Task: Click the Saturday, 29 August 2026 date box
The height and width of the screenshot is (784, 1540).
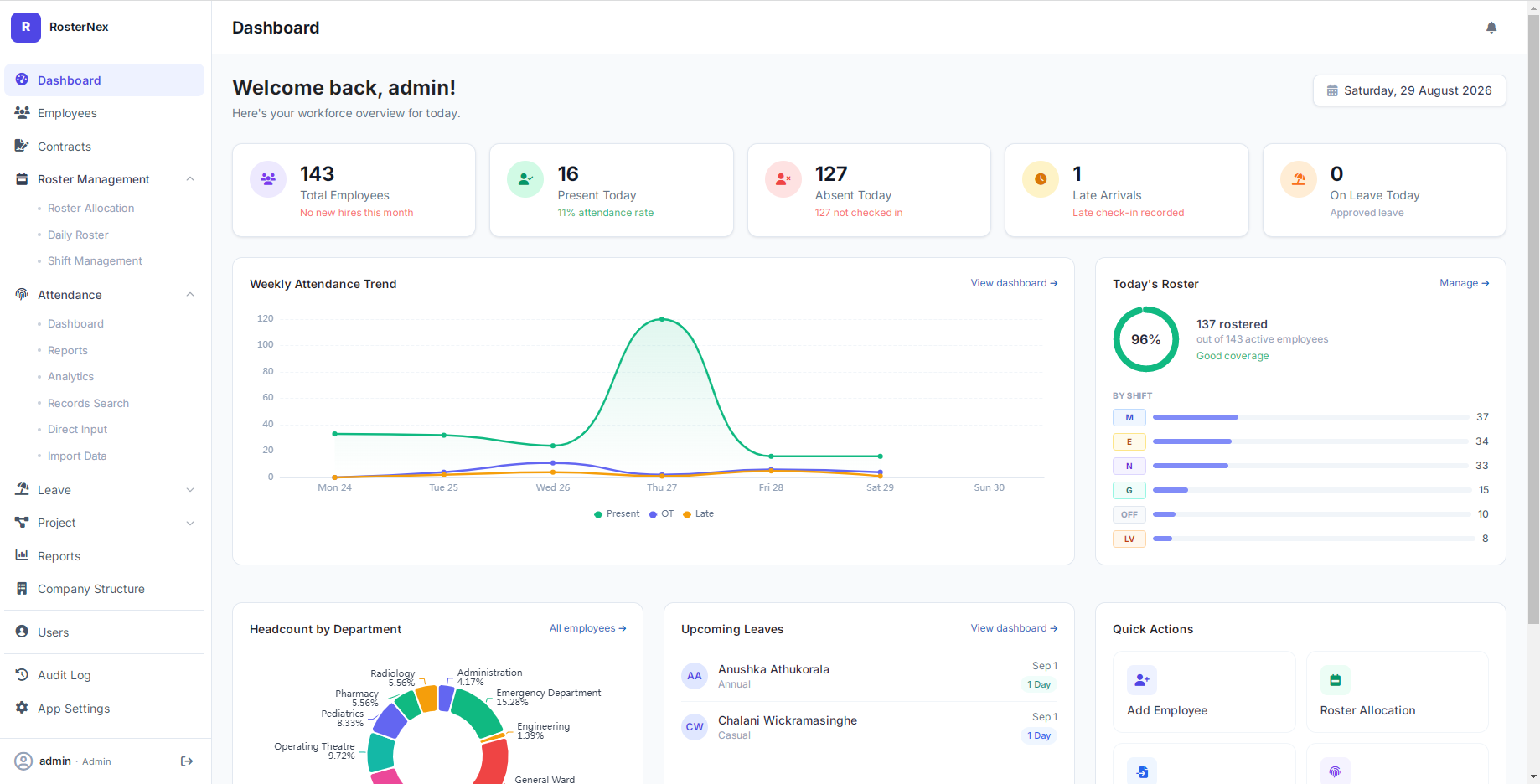Action: pos(1409,90)
